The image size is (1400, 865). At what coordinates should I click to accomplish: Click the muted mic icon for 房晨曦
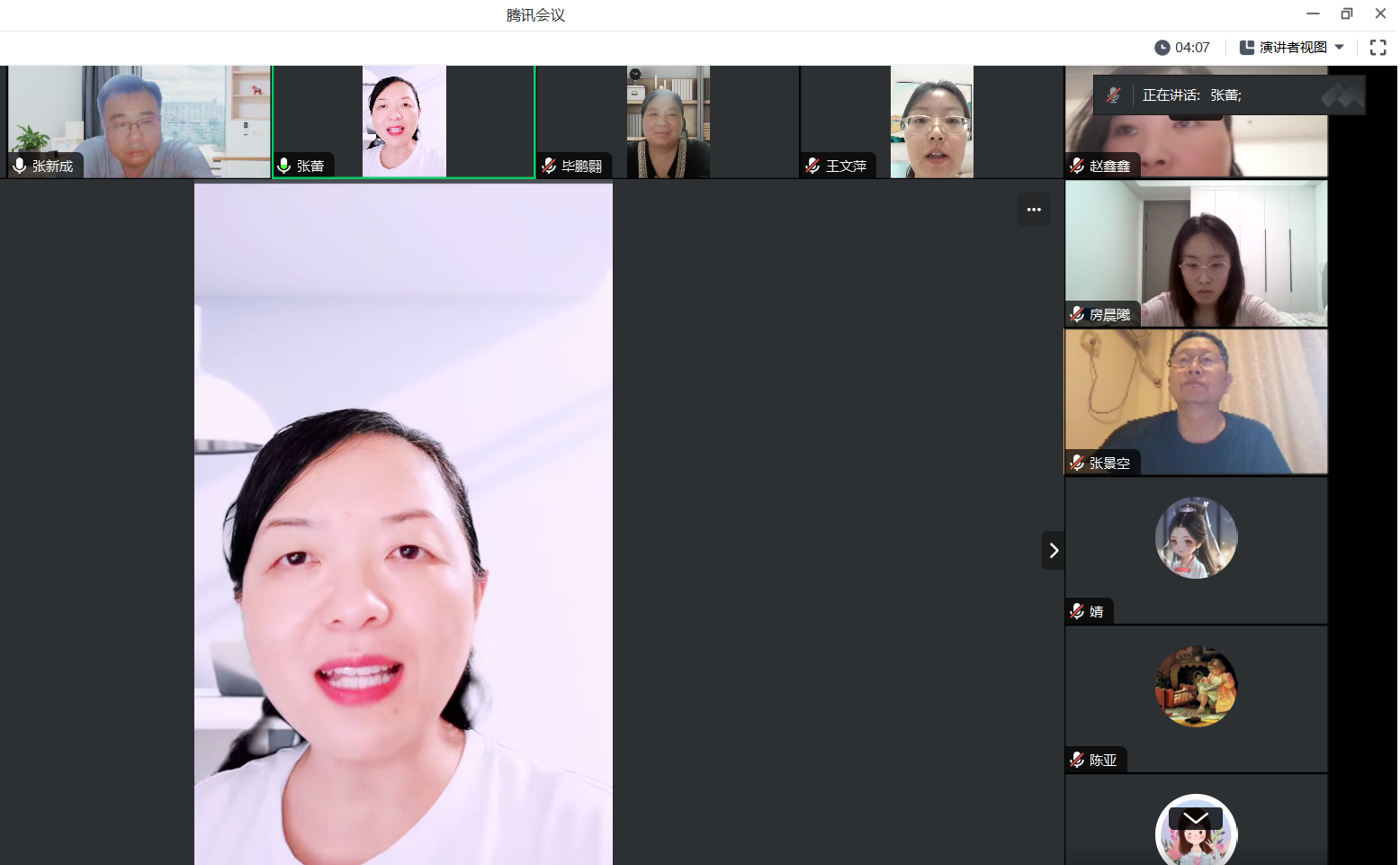[x=1077, y=314]
